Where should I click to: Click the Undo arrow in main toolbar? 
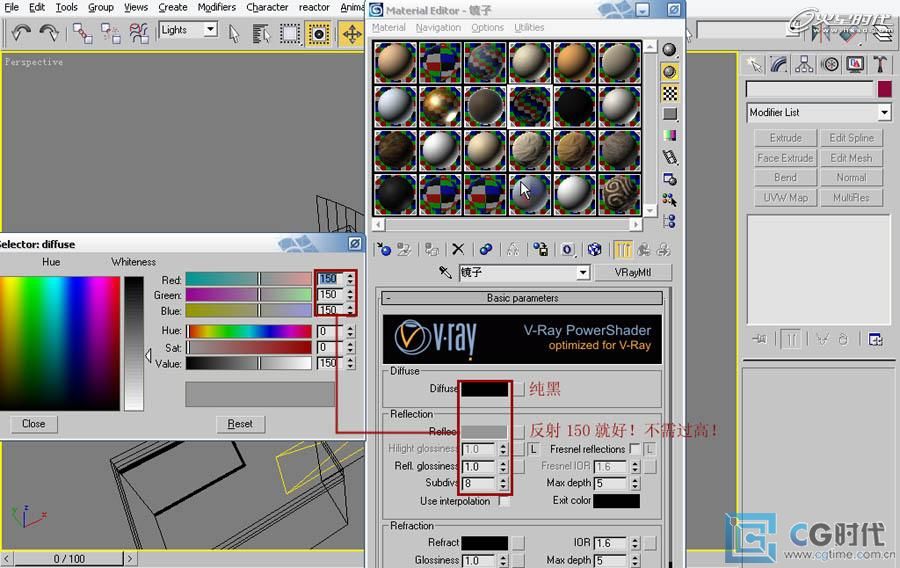coord(21,33)
